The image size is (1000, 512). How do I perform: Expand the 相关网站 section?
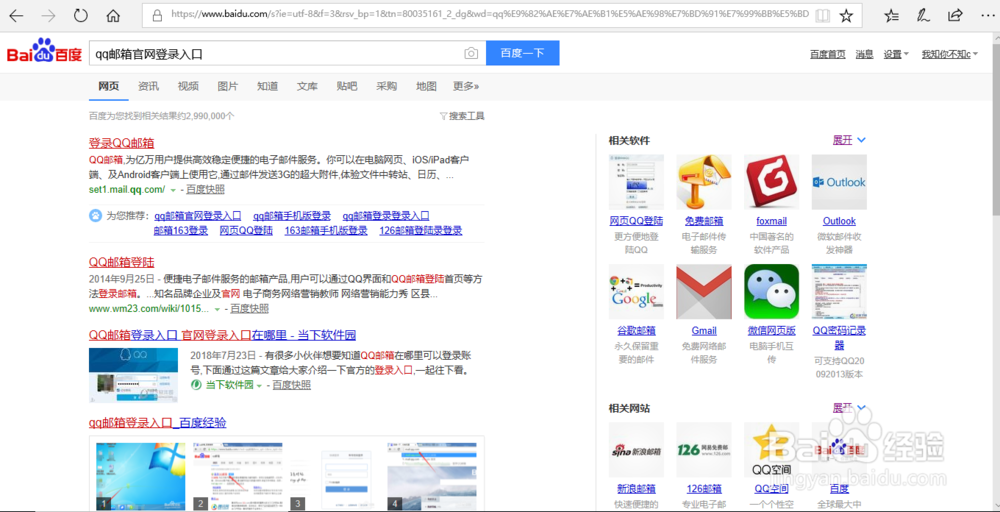849,407
